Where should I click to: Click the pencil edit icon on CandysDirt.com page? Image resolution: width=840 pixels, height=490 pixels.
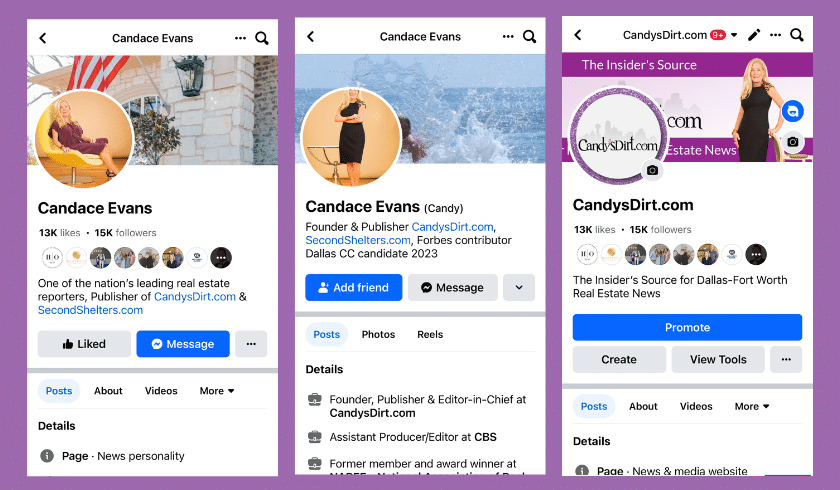pos(754,35)
